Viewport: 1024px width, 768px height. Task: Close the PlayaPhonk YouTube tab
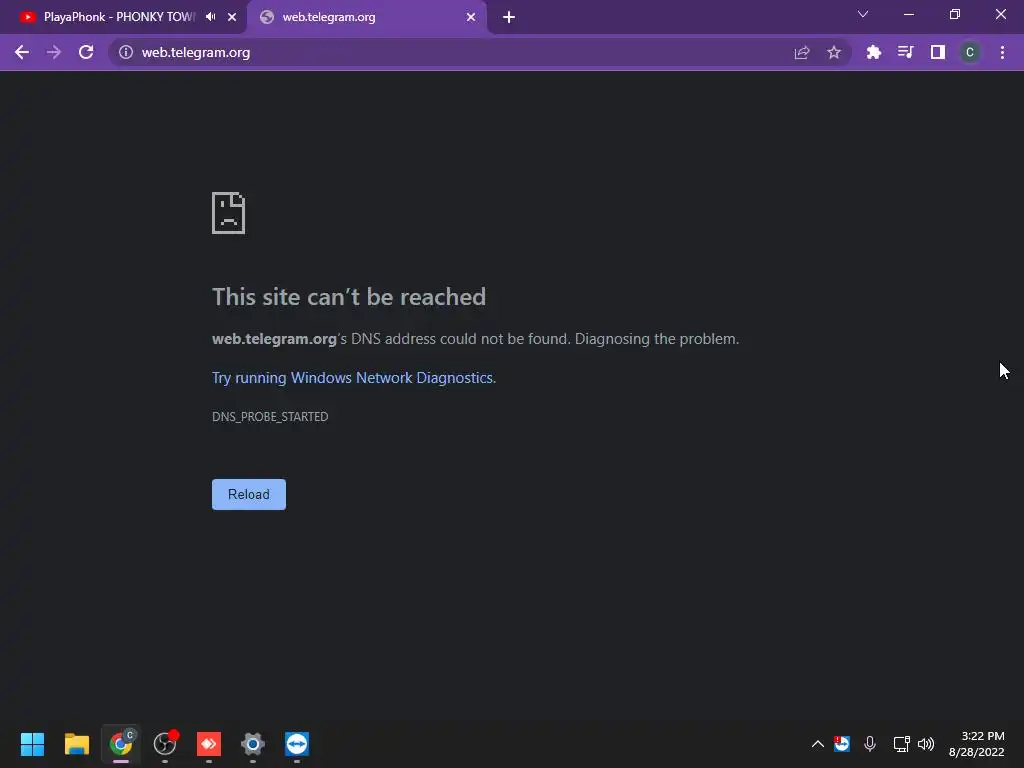[x=232, y=17]
